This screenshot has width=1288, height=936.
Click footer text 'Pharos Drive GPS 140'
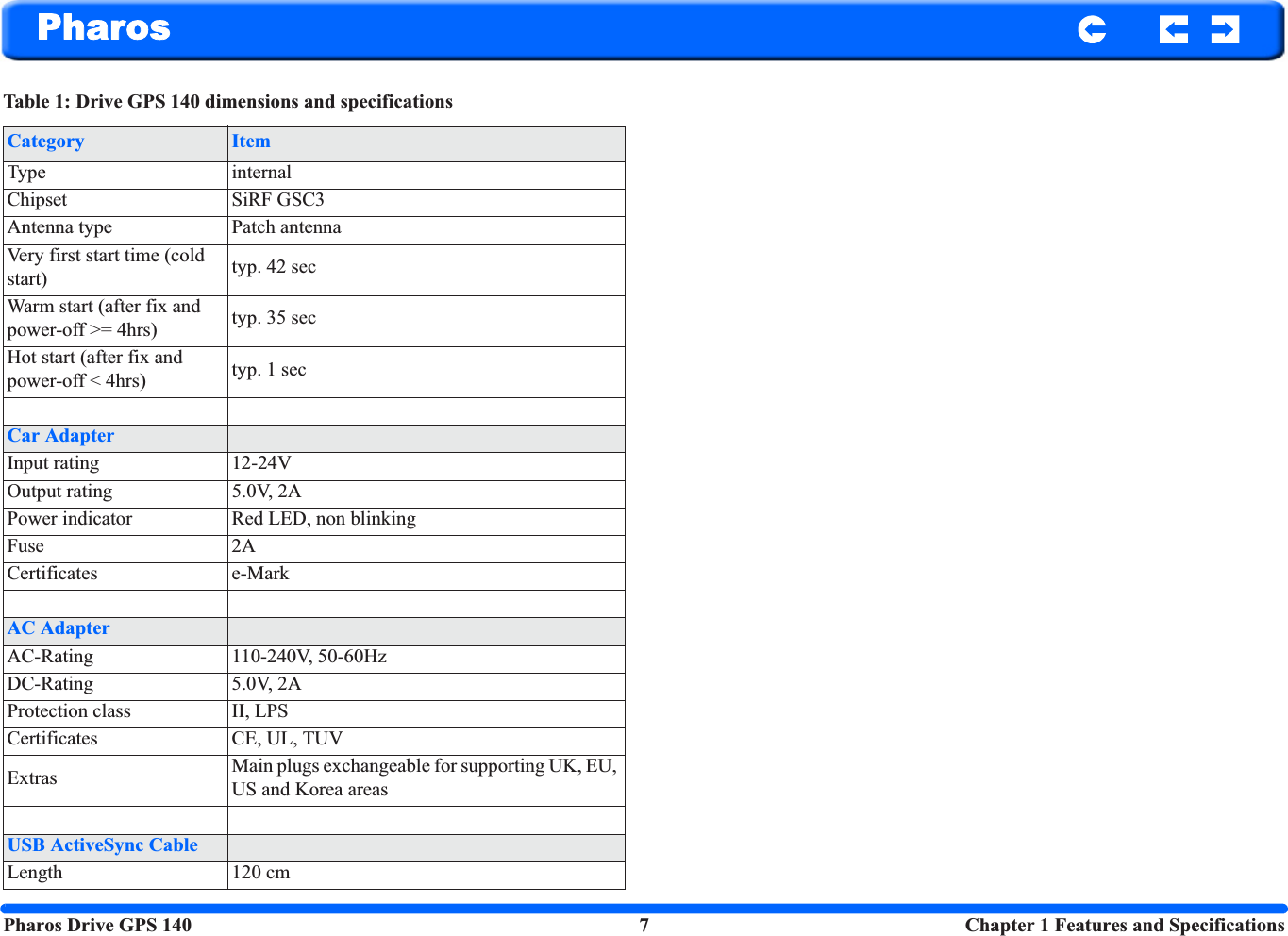tap(98, 925)
